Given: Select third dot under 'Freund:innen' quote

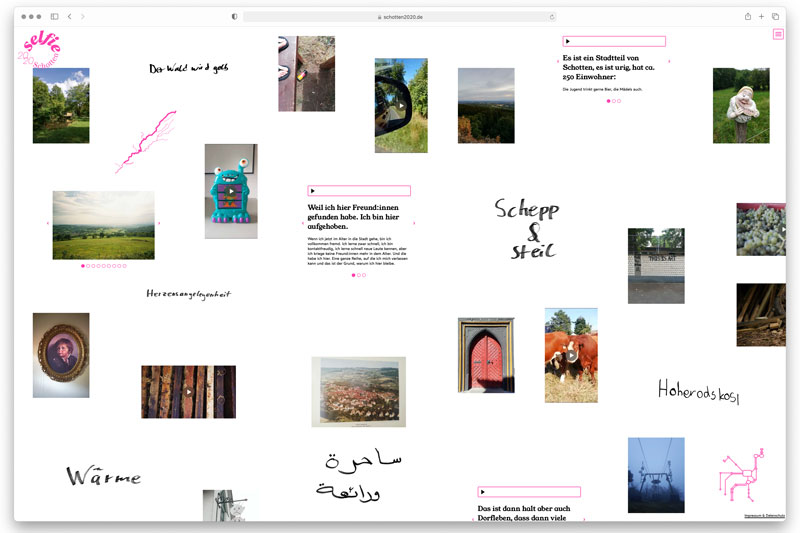Looking at the screenshot, I should [x=364, y=275].
